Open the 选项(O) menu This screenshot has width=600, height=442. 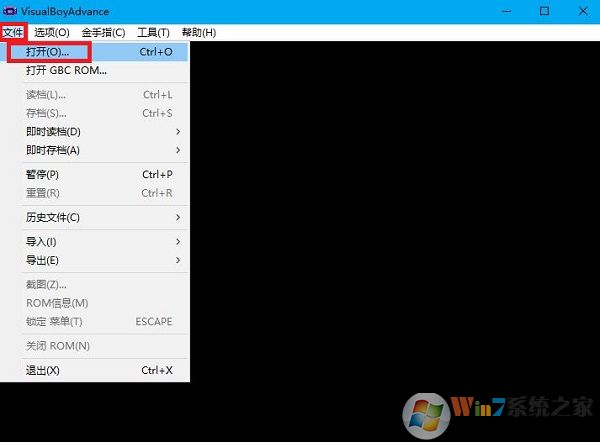pos(52,33)
